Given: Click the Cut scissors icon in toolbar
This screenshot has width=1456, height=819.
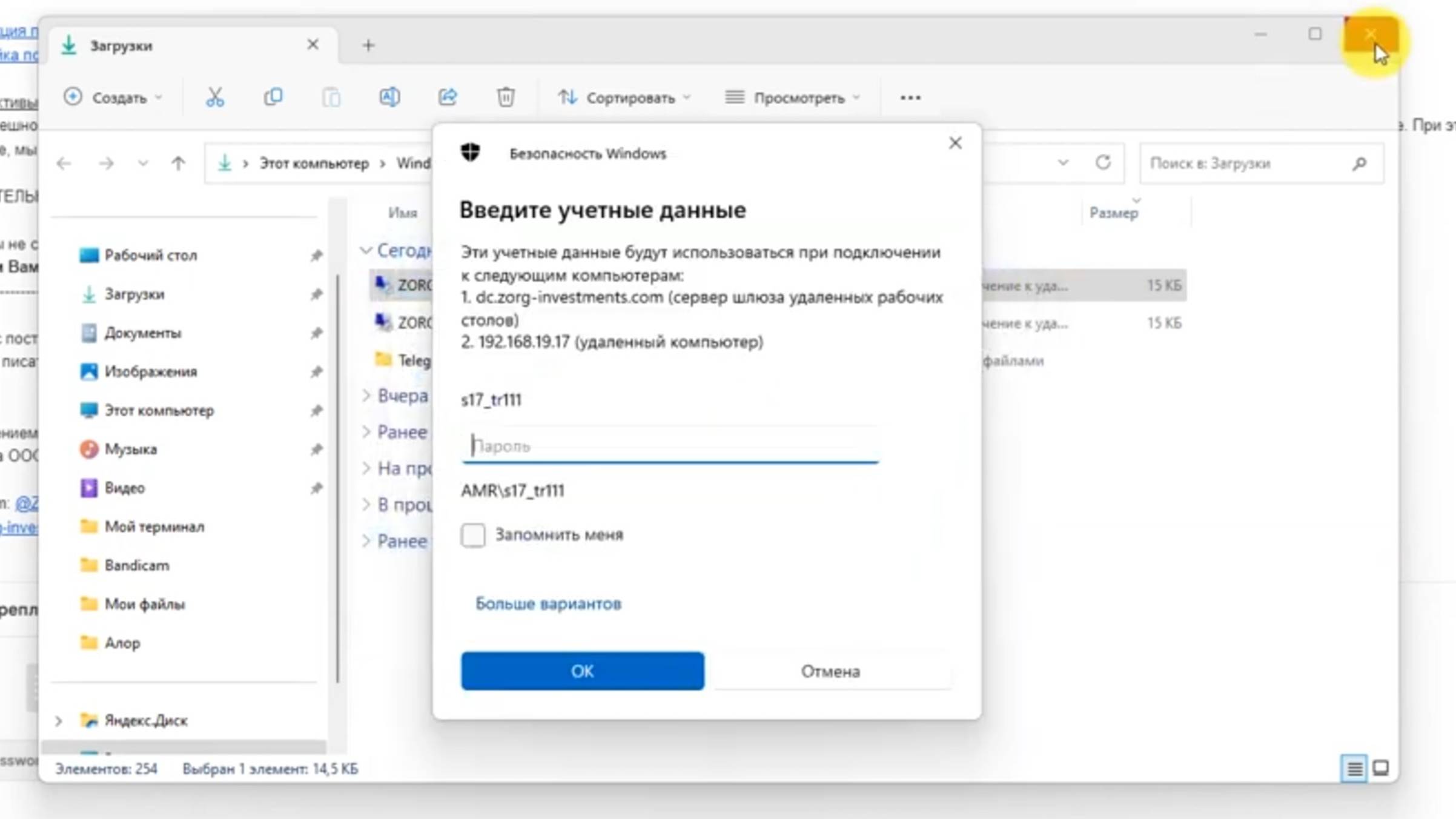Looking at the screenshot, I should coord(215,97).
